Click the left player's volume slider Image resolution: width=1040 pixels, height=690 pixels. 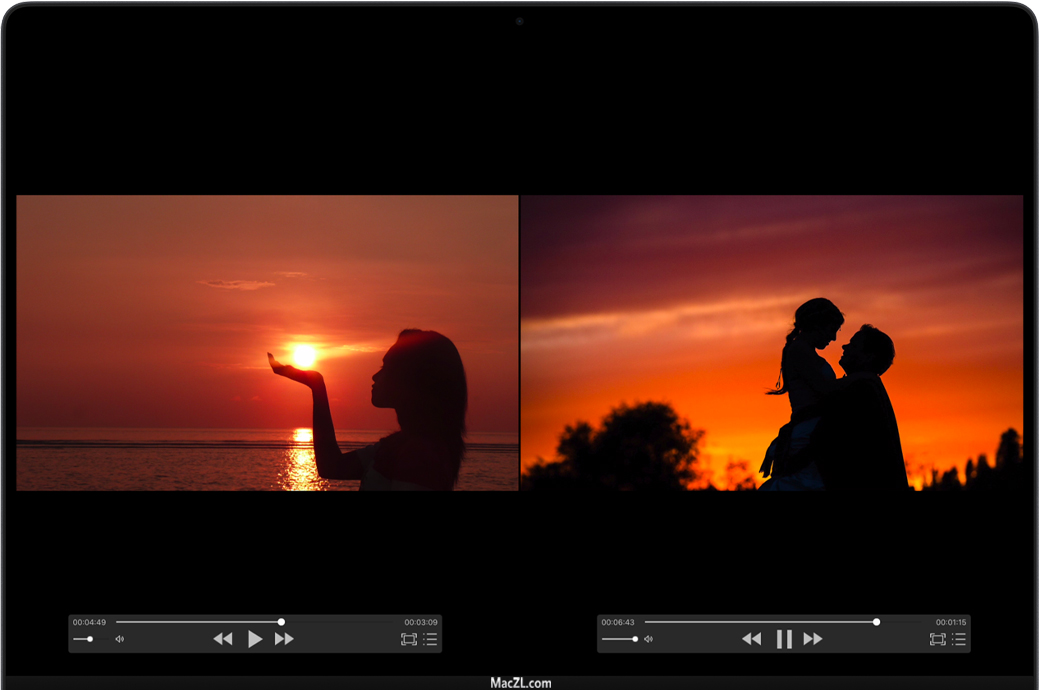90,639
